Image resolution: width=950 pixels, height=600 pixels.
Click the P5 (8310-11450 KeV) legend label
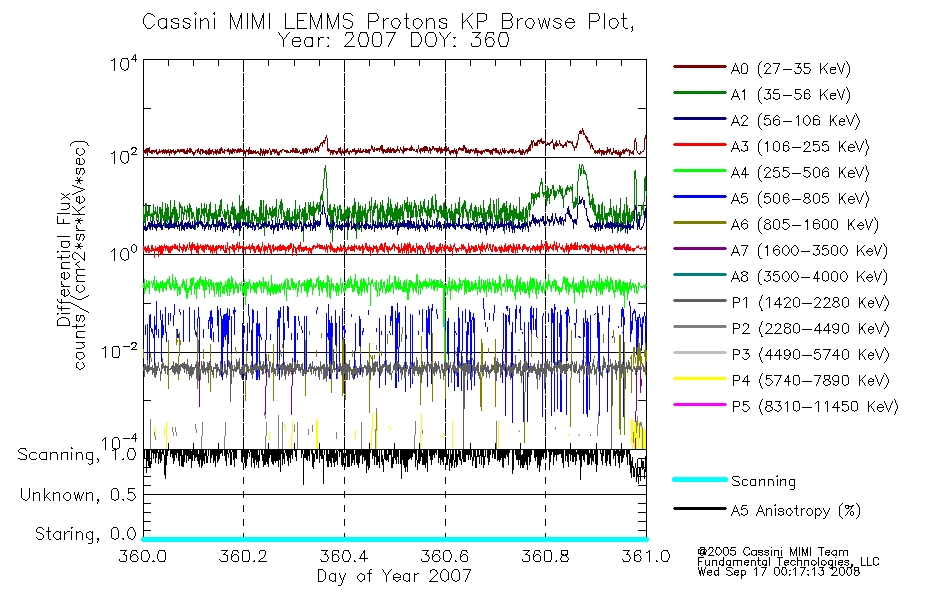[815, 407]
